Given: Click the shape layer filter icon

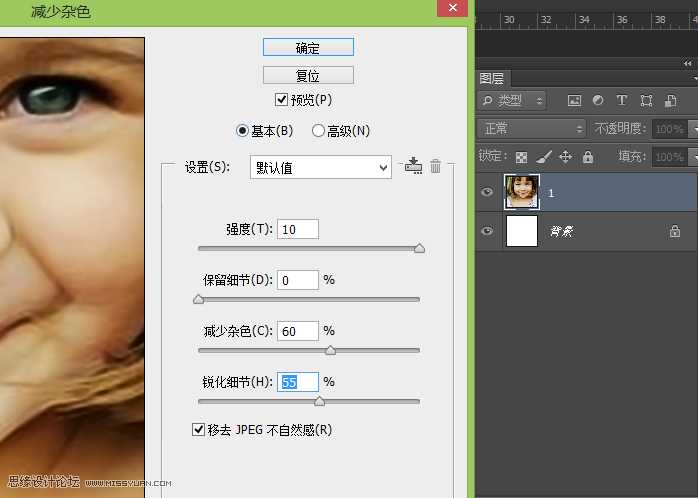Looking at the screenshot, I should [646, 101].
